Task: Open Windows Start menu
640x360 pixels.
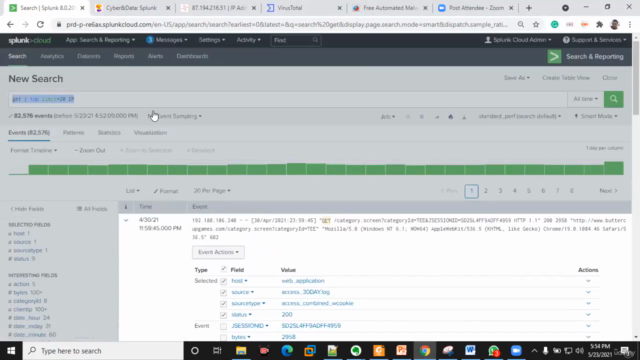Action: pyautogui.click(x=11, y=351)
